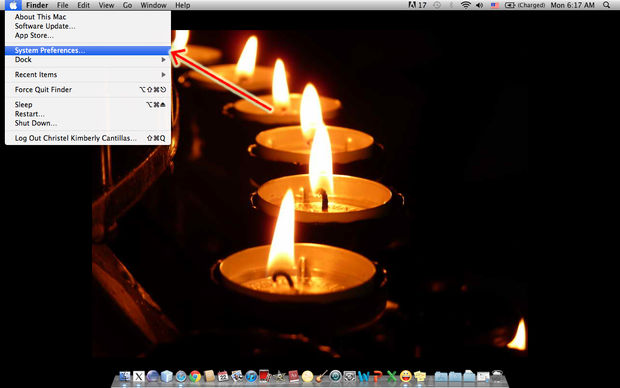This screenshot has height=388, width=620.
Task: Put the Mac to Sleep
Action: coord(88,104)
